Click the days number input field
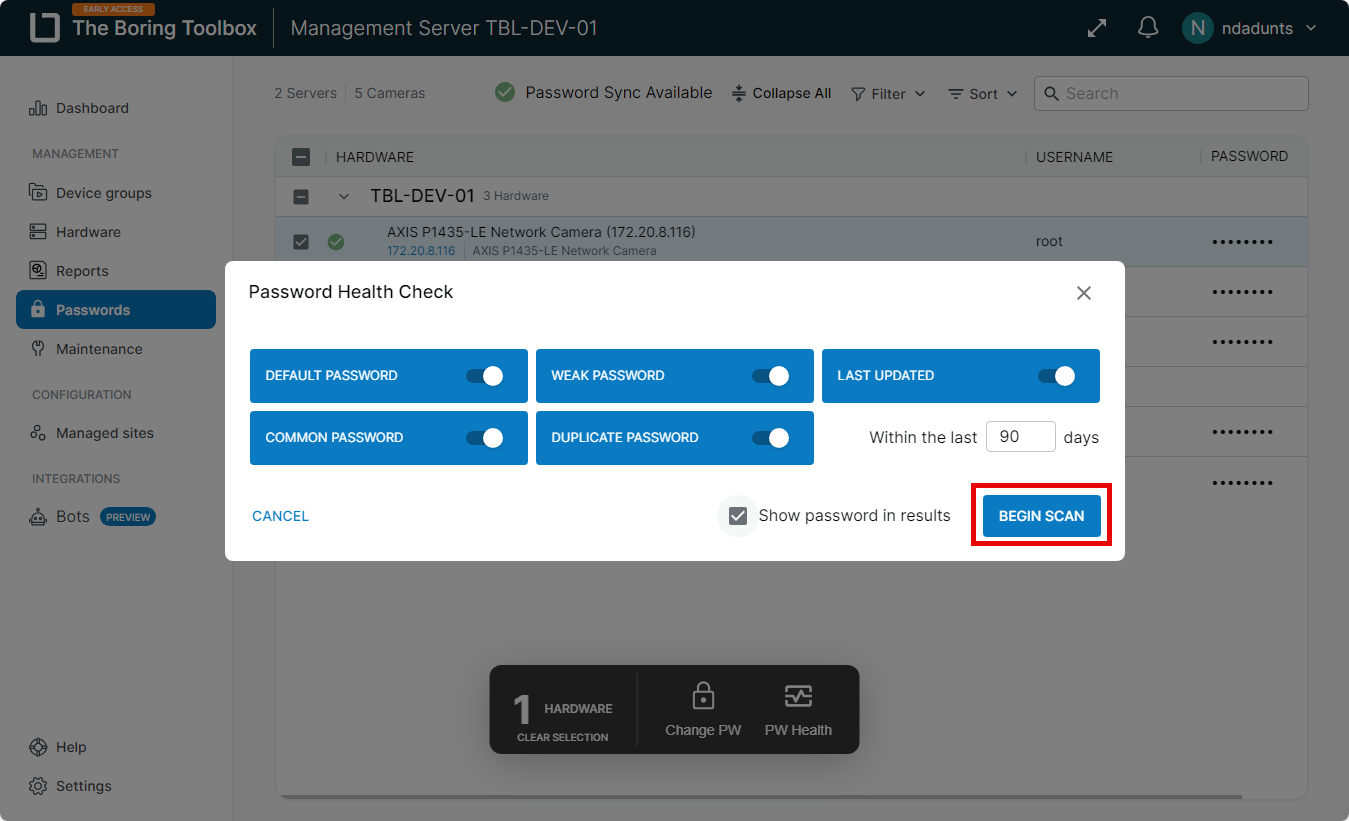The height and width of the screenshot is (821, 1349). (x=1020, y=437)
